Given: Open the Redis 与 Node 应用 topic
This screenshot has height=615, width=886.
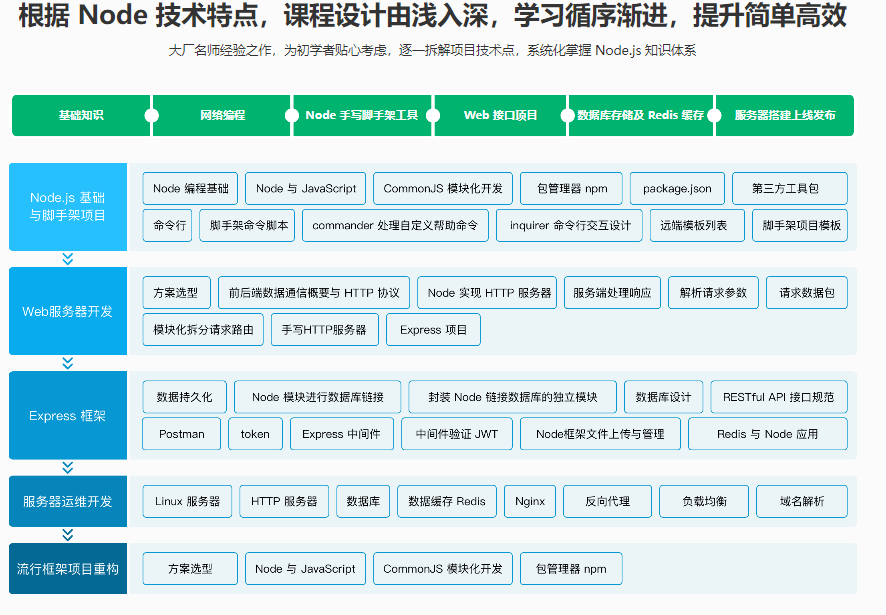Looking at the screenshot, I should click(767, 433).
